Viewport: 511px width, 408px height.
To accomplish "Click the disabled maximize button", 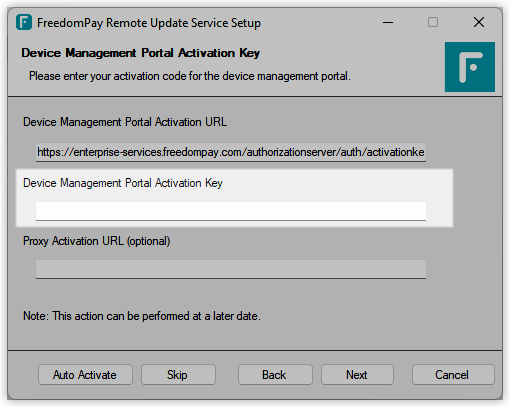I will [x=433, y=23].
